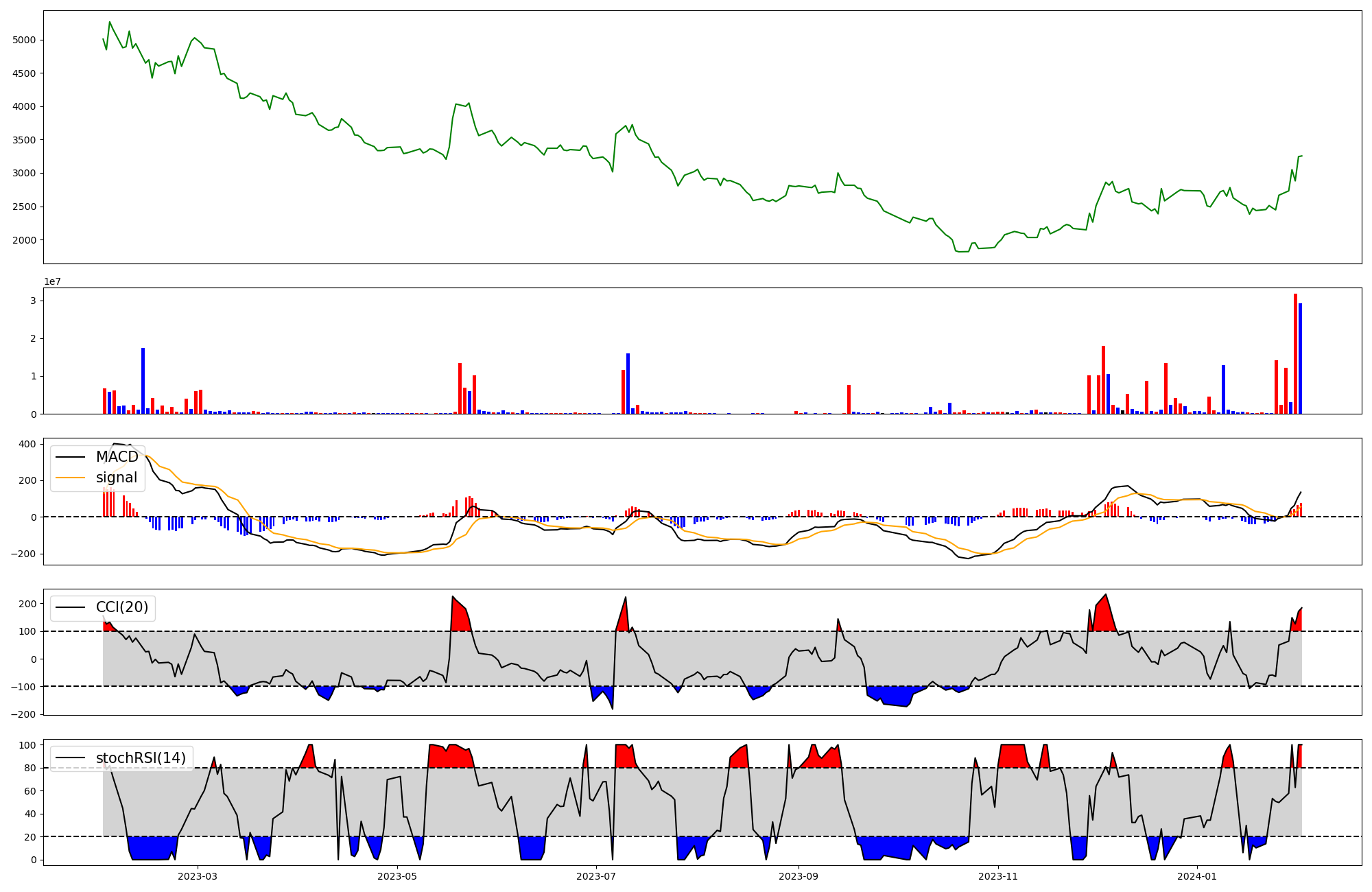Click the black MACD legend line sample
The height and width of the screenshot is (892, 1372).
pyautogui.click(x=70, y=457)
